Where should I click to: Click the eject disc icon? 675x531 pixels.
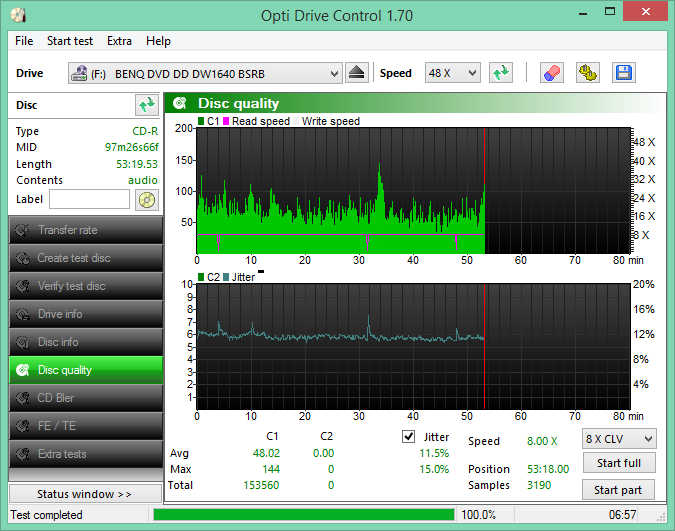pos(357,73)
